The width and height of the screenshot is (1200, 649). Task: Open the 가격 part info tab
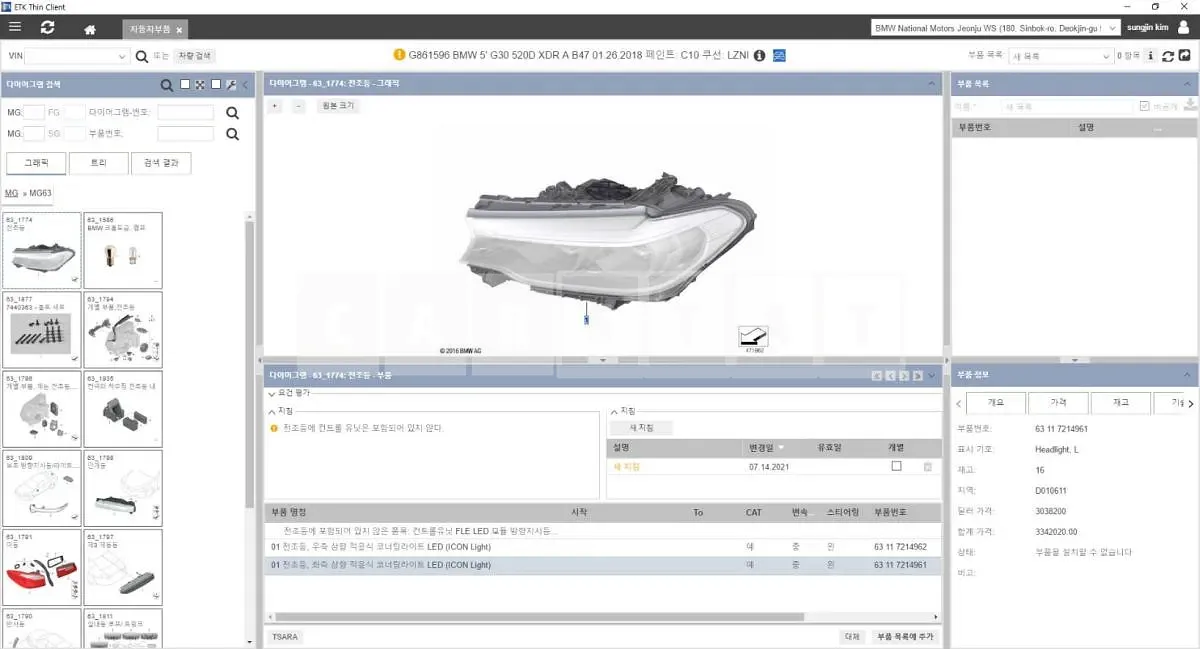(x=1058, y=402)
